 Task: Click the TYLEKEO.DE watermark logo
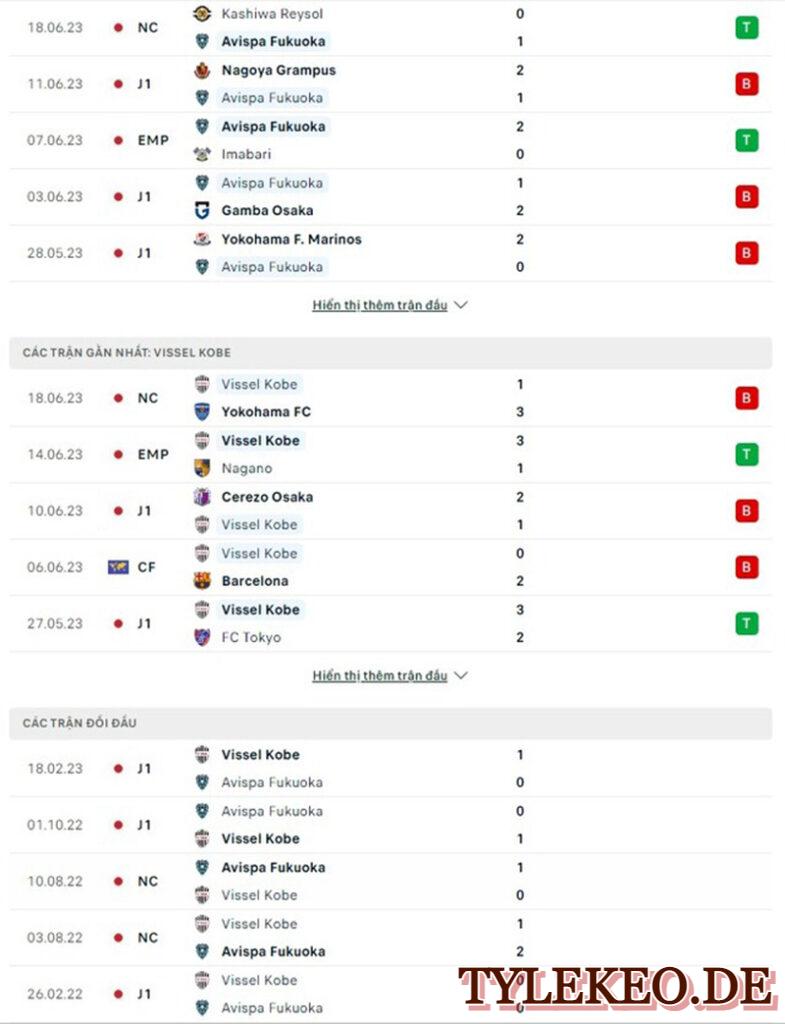click(615, 987)
